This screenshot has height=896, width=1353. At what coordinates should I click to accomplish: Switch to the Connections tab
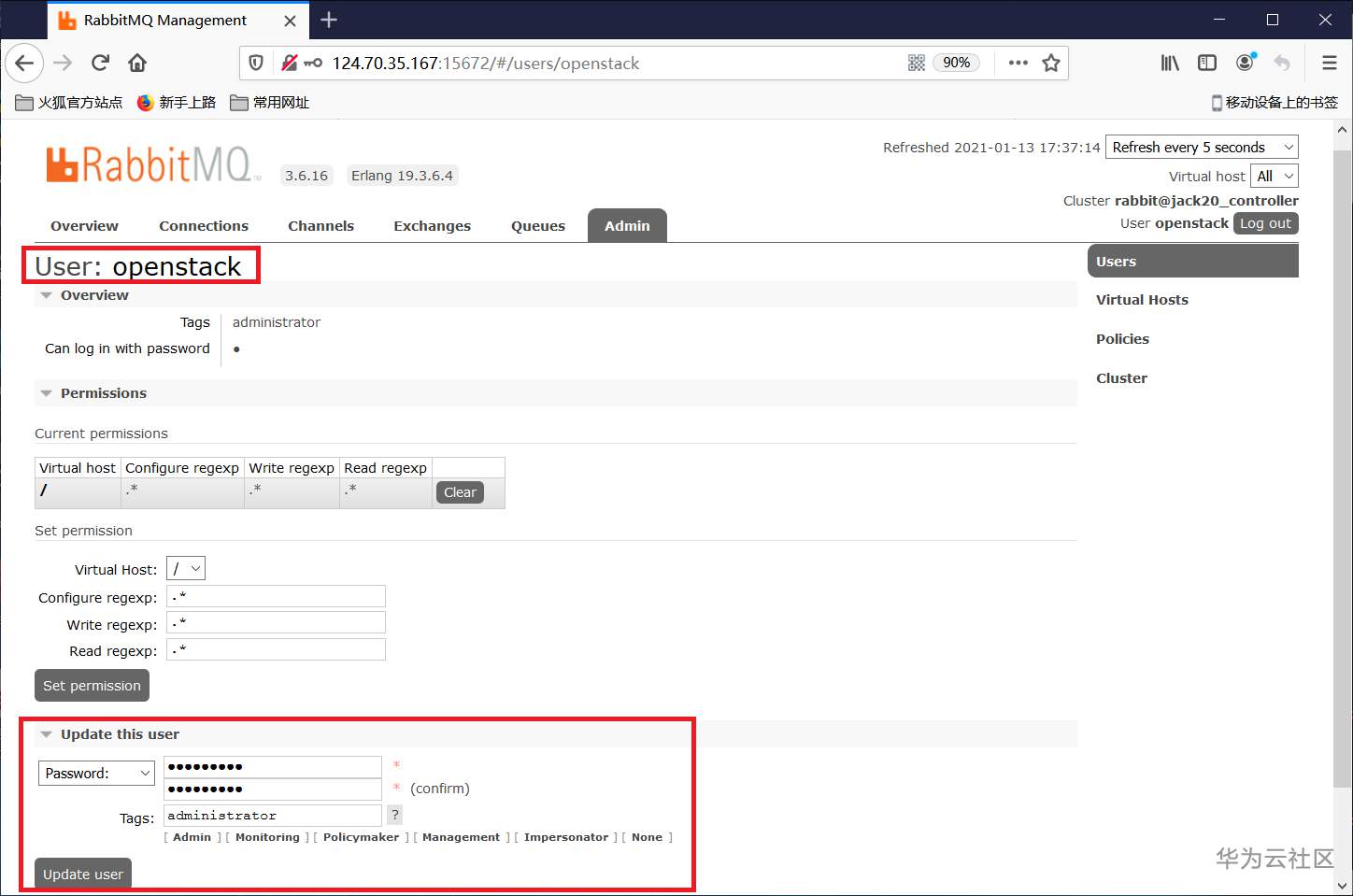(x=204, y=226)
